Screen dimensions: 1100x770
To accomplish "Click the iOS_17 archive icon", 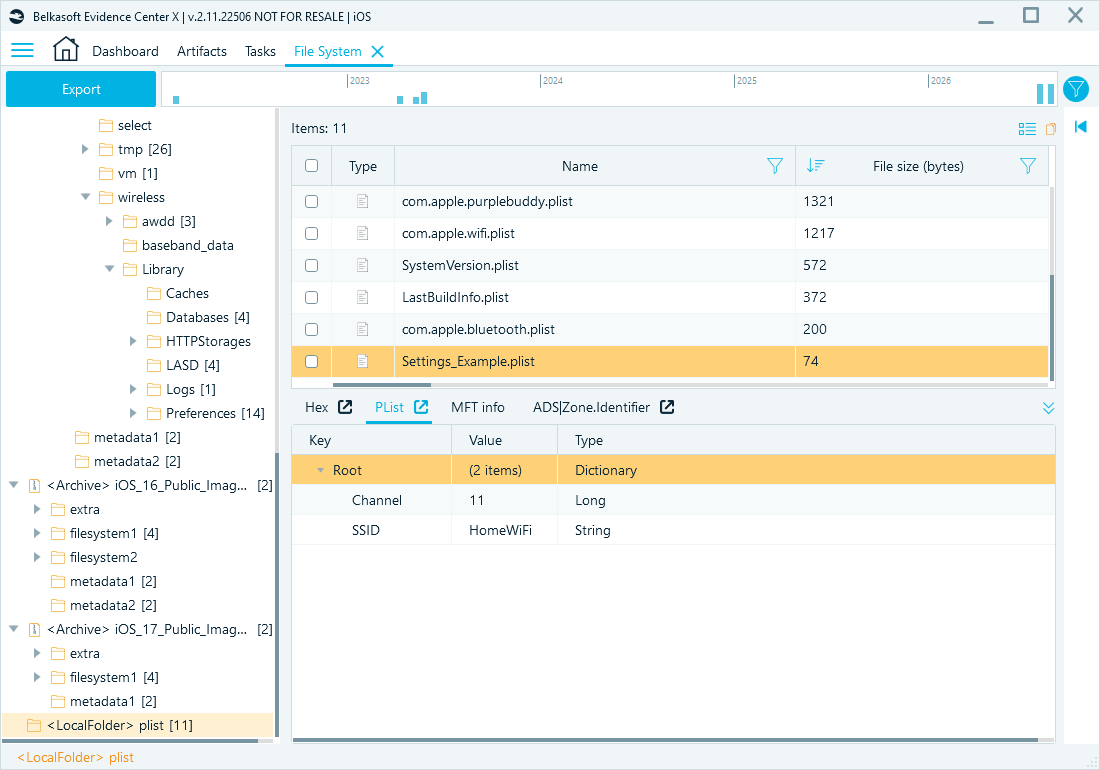I will (x=34, y=629).
